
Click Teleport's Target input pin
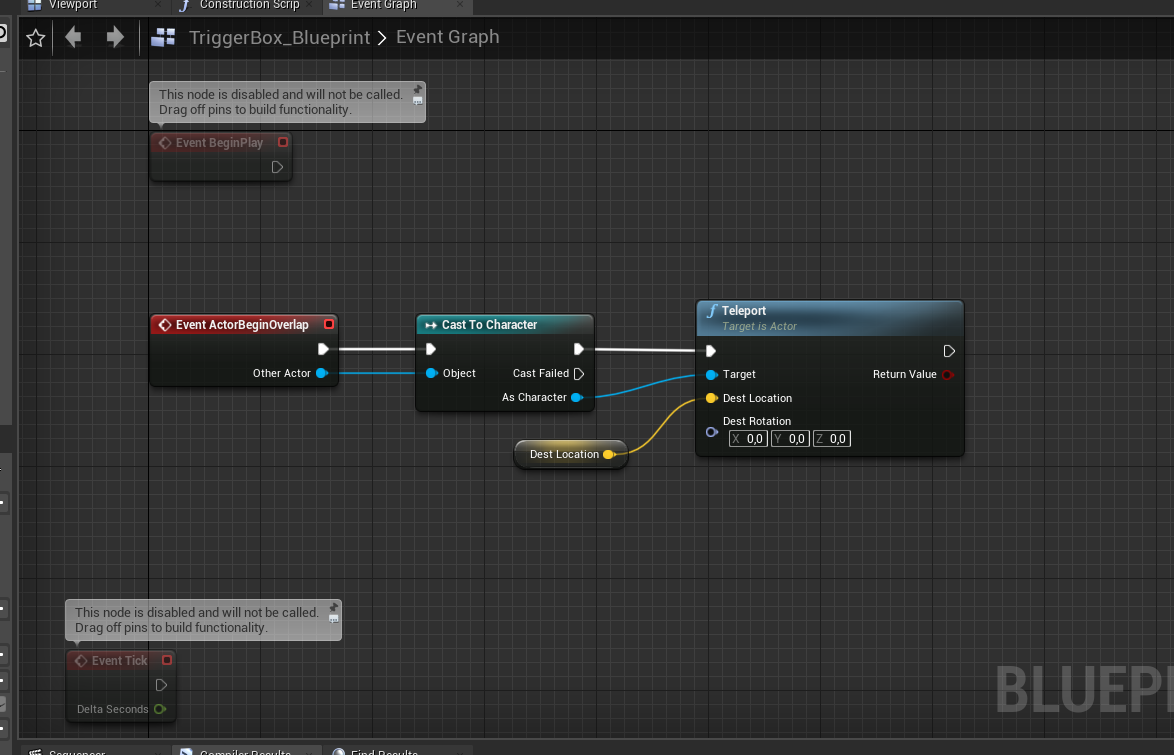tap(711, 375)
